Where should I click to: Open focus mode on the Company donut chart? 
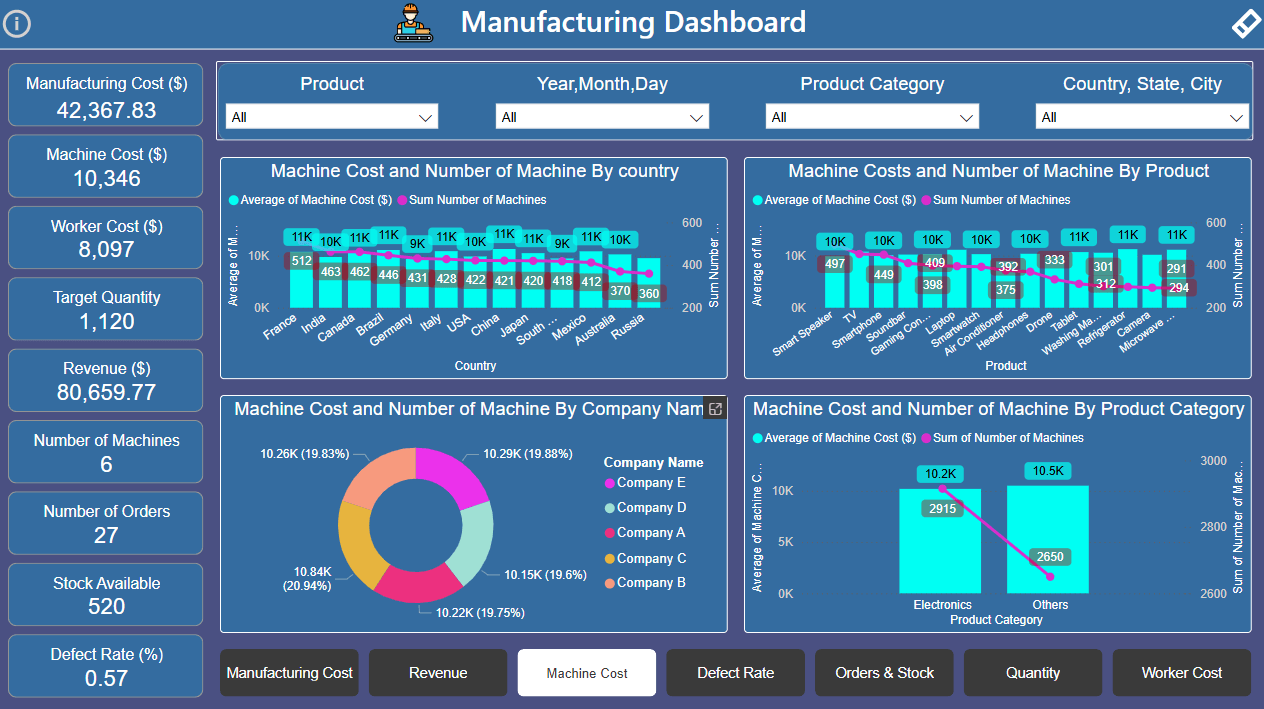pyautogui.click(x=714, y=409)
